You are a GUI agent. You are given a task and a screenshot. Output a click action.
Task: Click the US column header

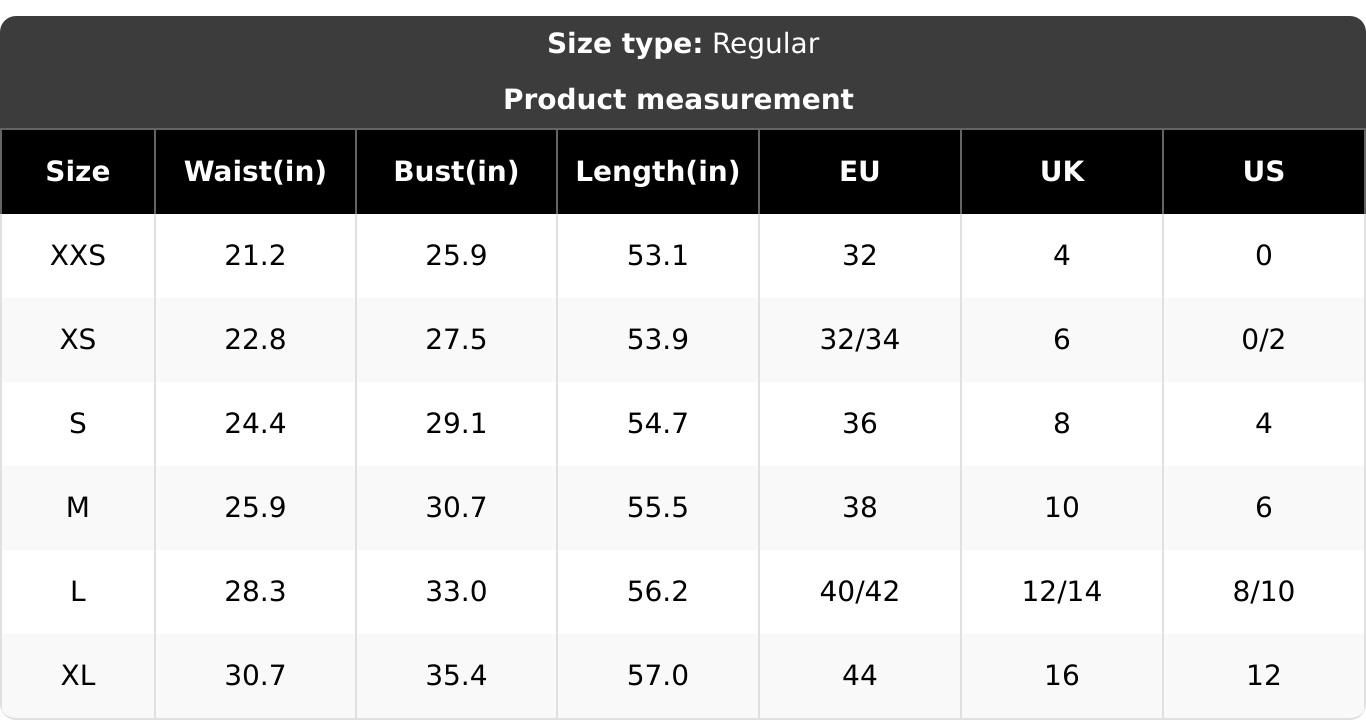(x=1264, y=172)
